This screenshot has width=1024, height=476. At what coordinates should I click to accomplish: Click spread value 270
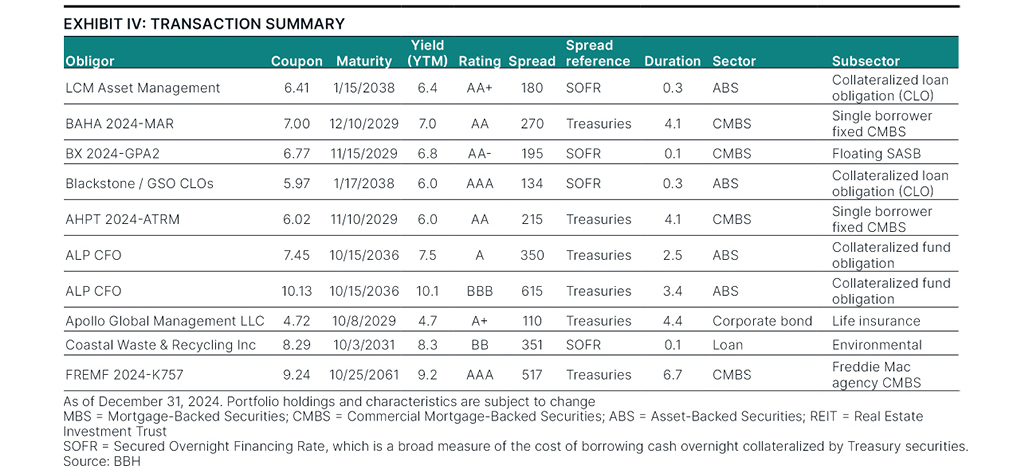tap(532, 123)
